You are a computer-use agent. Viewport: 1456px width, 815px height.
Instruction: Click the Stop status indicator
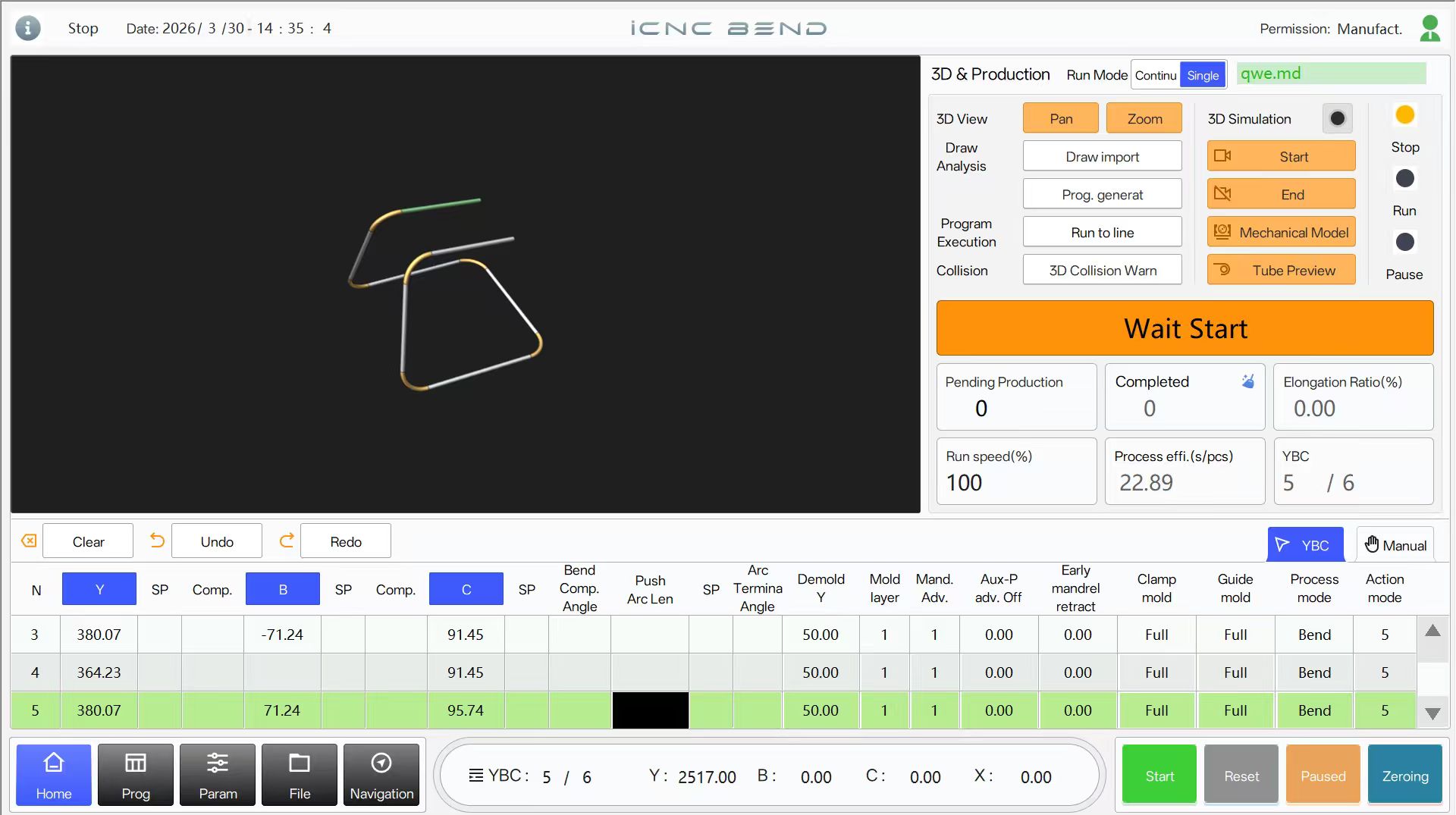click(x=1405, y=114)
